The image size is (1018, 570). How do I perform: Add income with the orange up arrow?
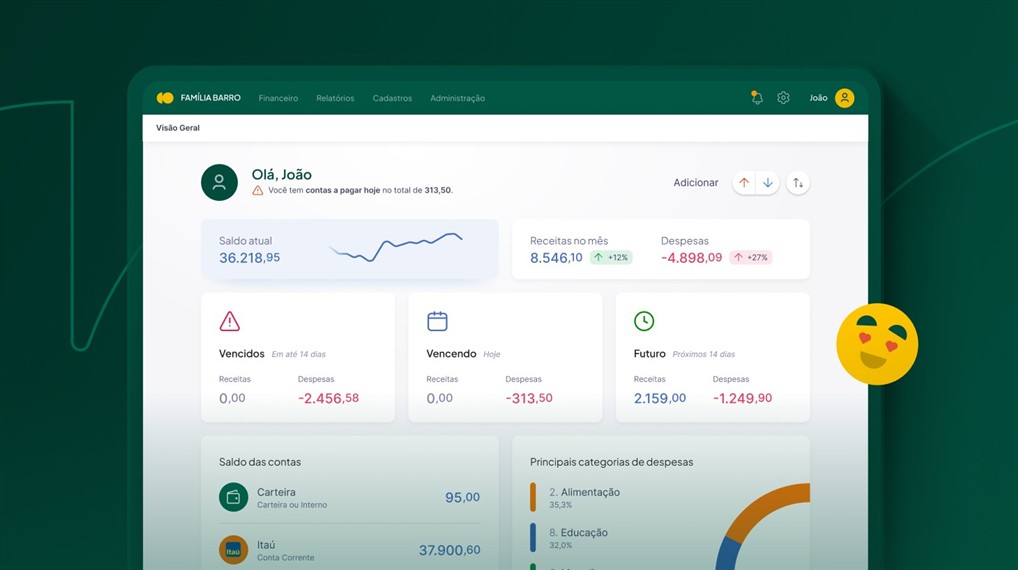(x=744, y=183)
